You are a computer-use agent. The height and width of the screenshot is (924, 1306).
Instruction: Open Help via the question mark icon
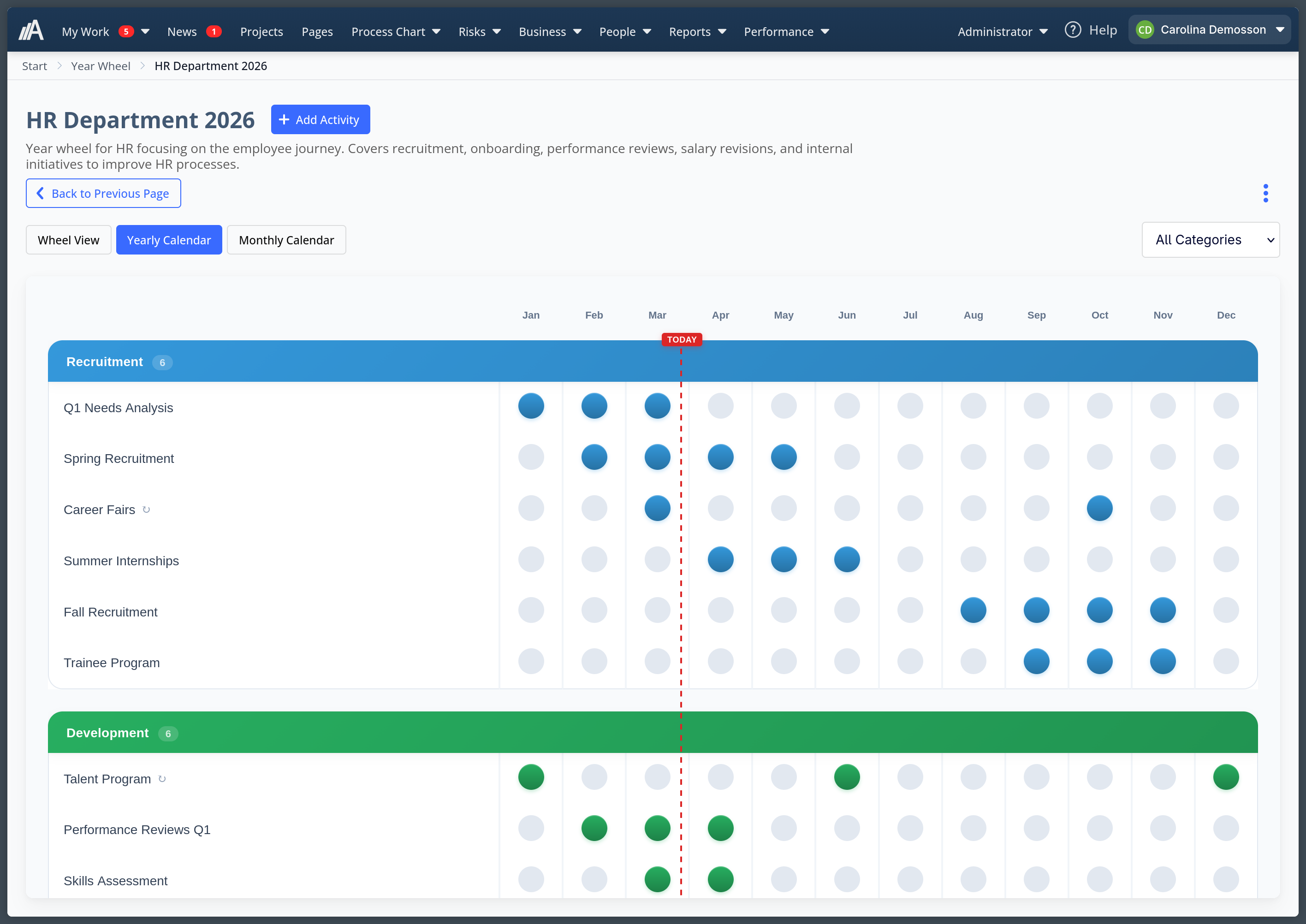[1073, 30]
